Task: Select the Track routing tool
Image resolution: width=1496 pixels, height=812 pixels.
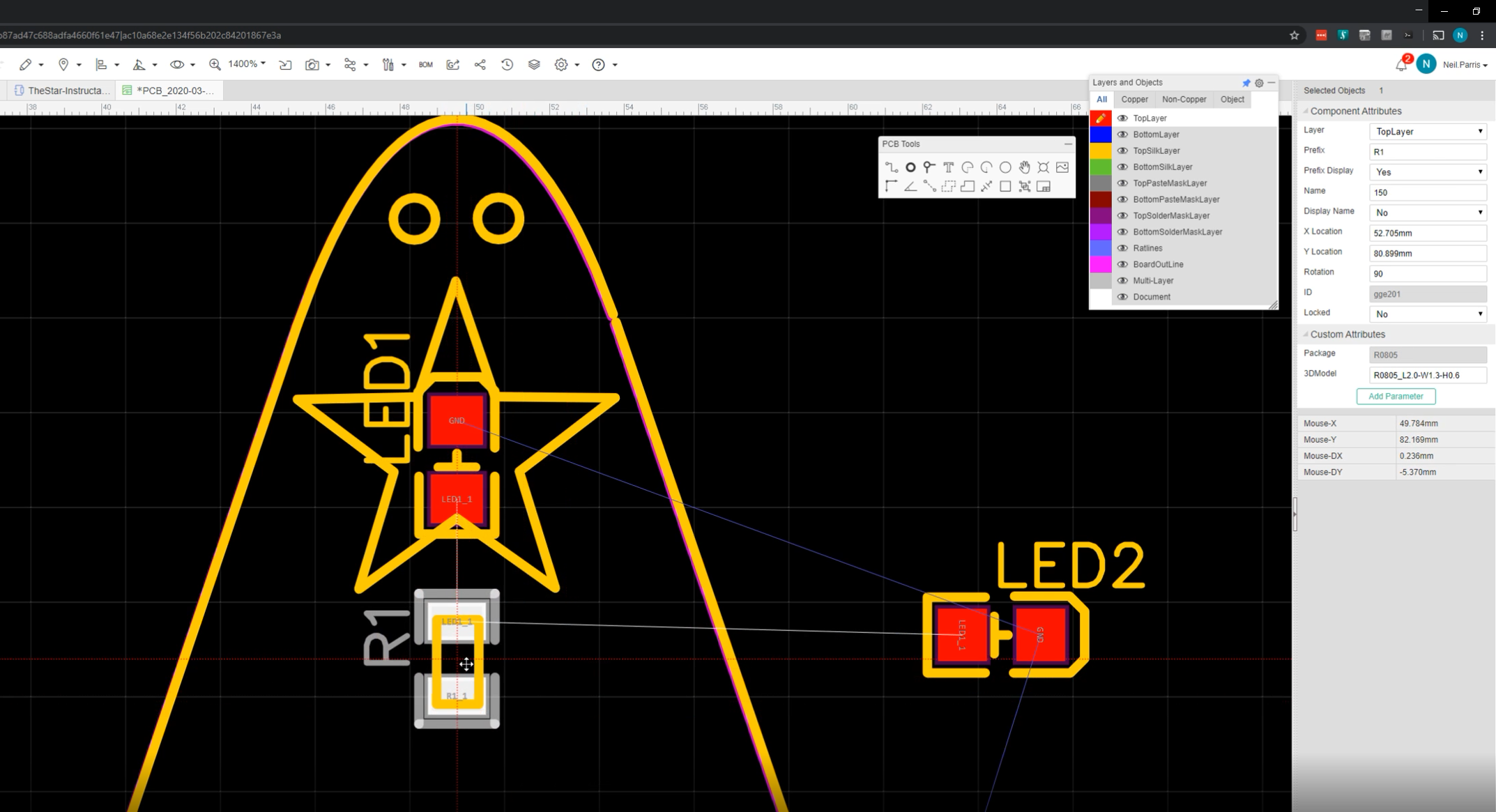Action: 891,167
